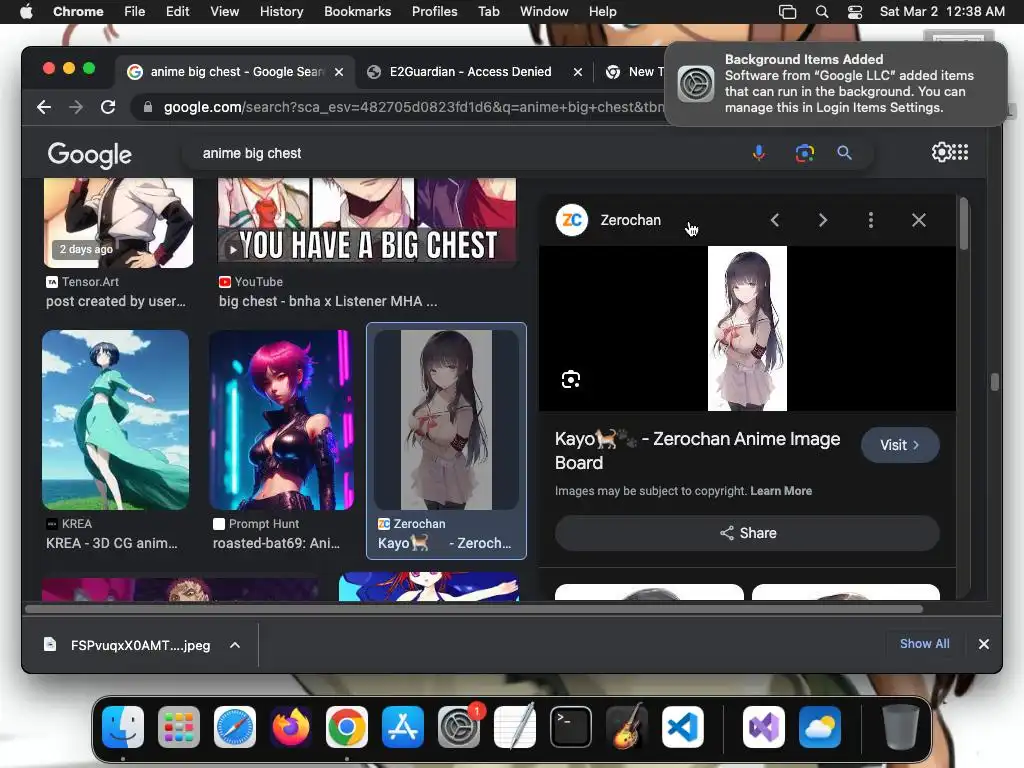Open System Settings from the Dock
This screenshot has width=1024, height=768.
pos(458,727)
